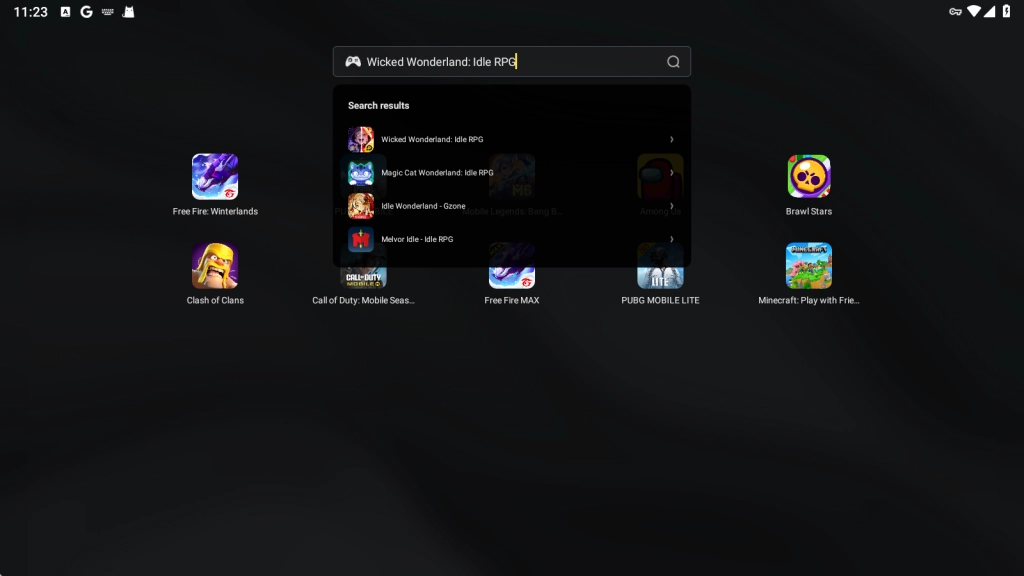The height and width of the screenshot is (576, 1024).
Task: Tap the Wi-Fi status icon
Action: click(974, 11)
